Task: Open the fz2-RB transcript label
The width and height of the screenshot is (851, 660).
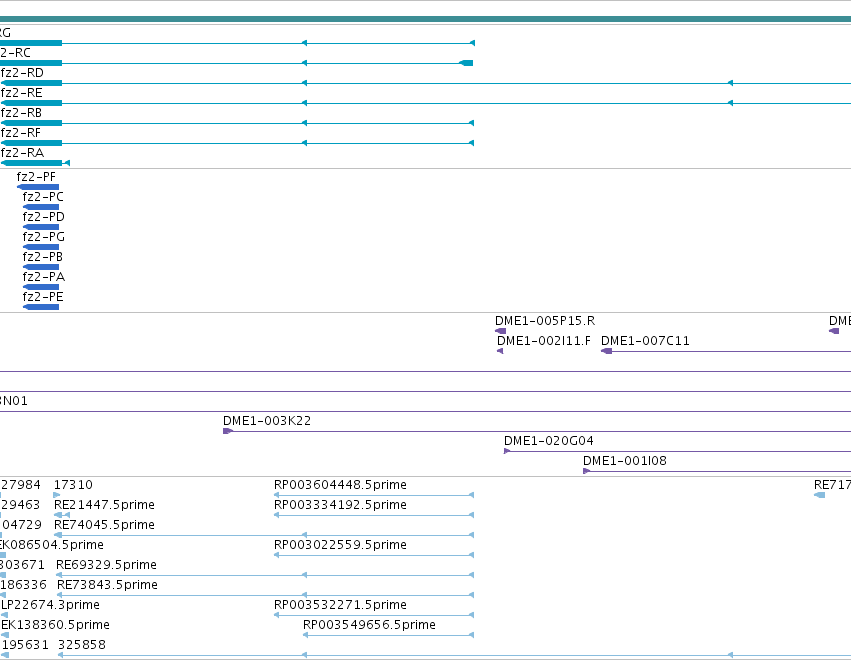Action: 21,113
